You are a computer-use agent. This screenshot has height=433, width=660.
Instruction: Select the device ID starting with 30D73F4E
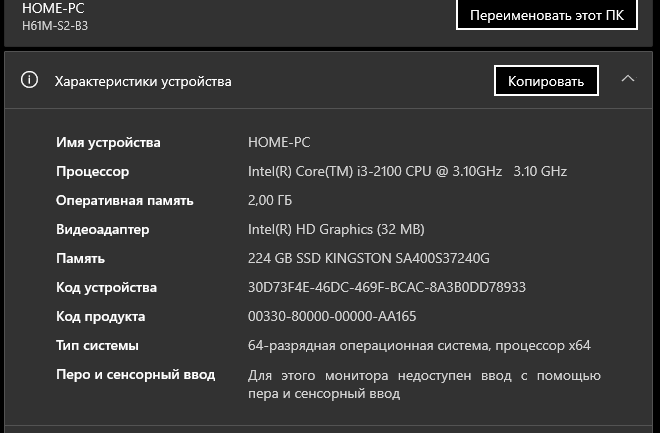click(386, 287)
